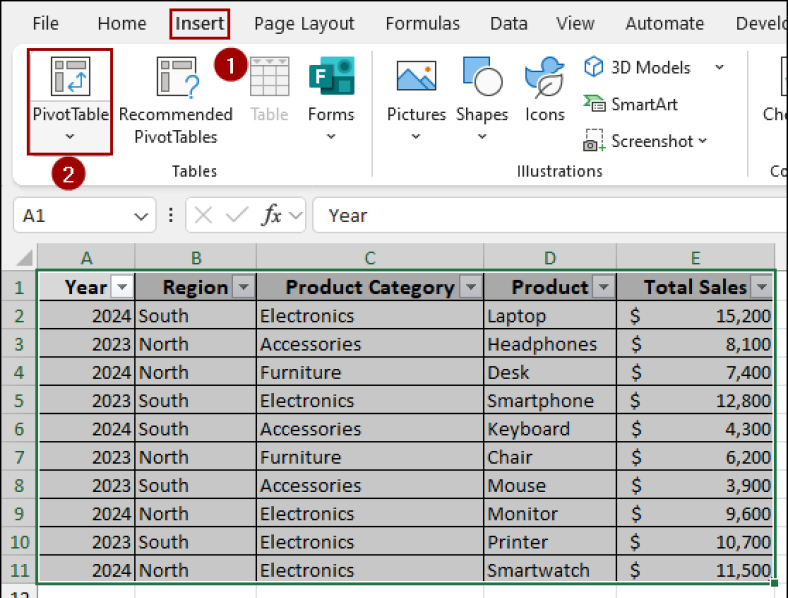Open the Product Category filter dropdown
The width and height of the screenshot is (788, 598).
click(471, 288)
